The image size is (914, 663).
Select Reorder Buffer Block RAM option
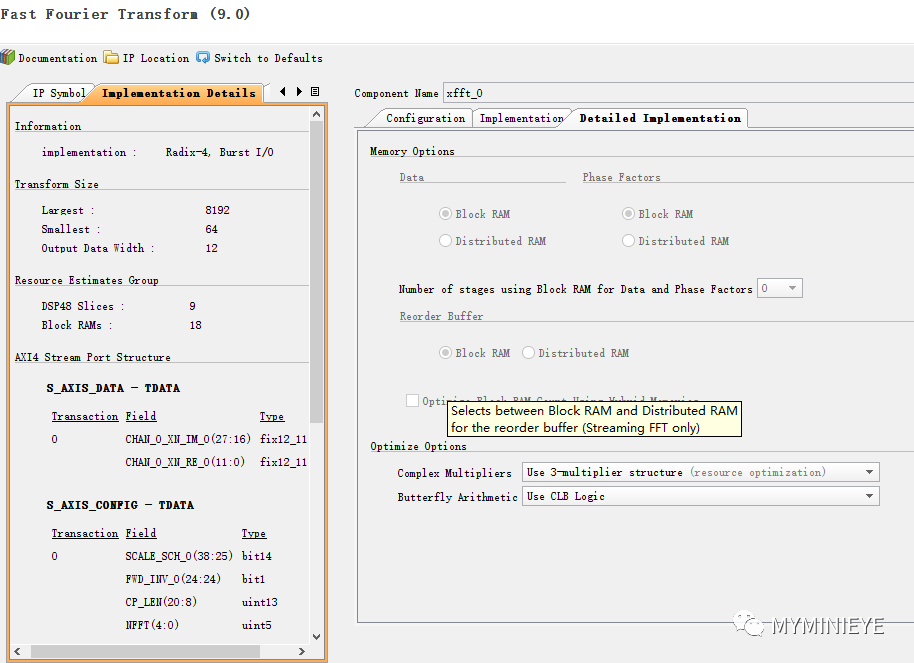click(445, 353)
